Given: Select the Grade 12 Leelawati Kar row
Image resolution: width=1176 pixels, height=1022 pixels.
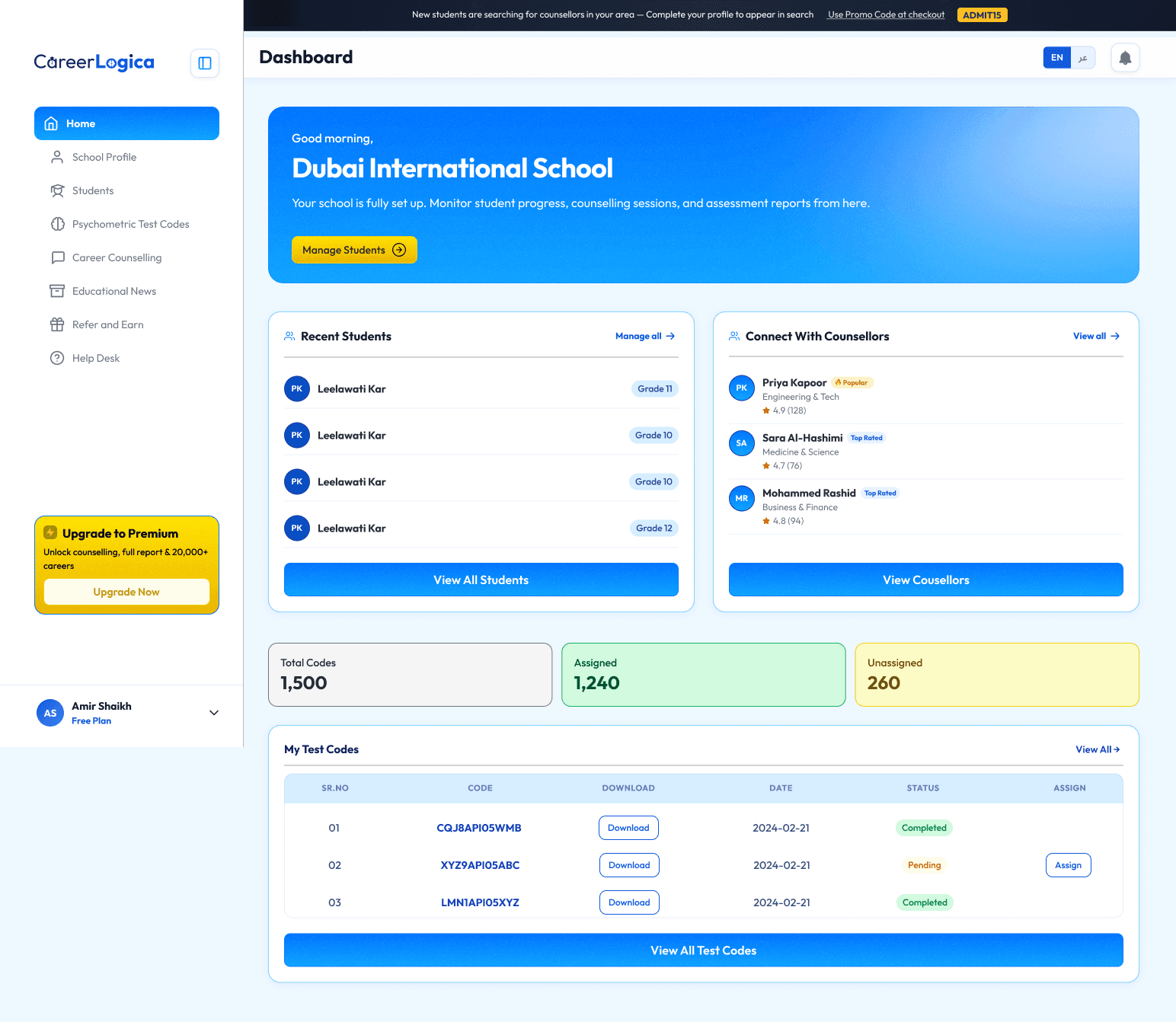Looking at the screenshot, I should click(481, 528).
